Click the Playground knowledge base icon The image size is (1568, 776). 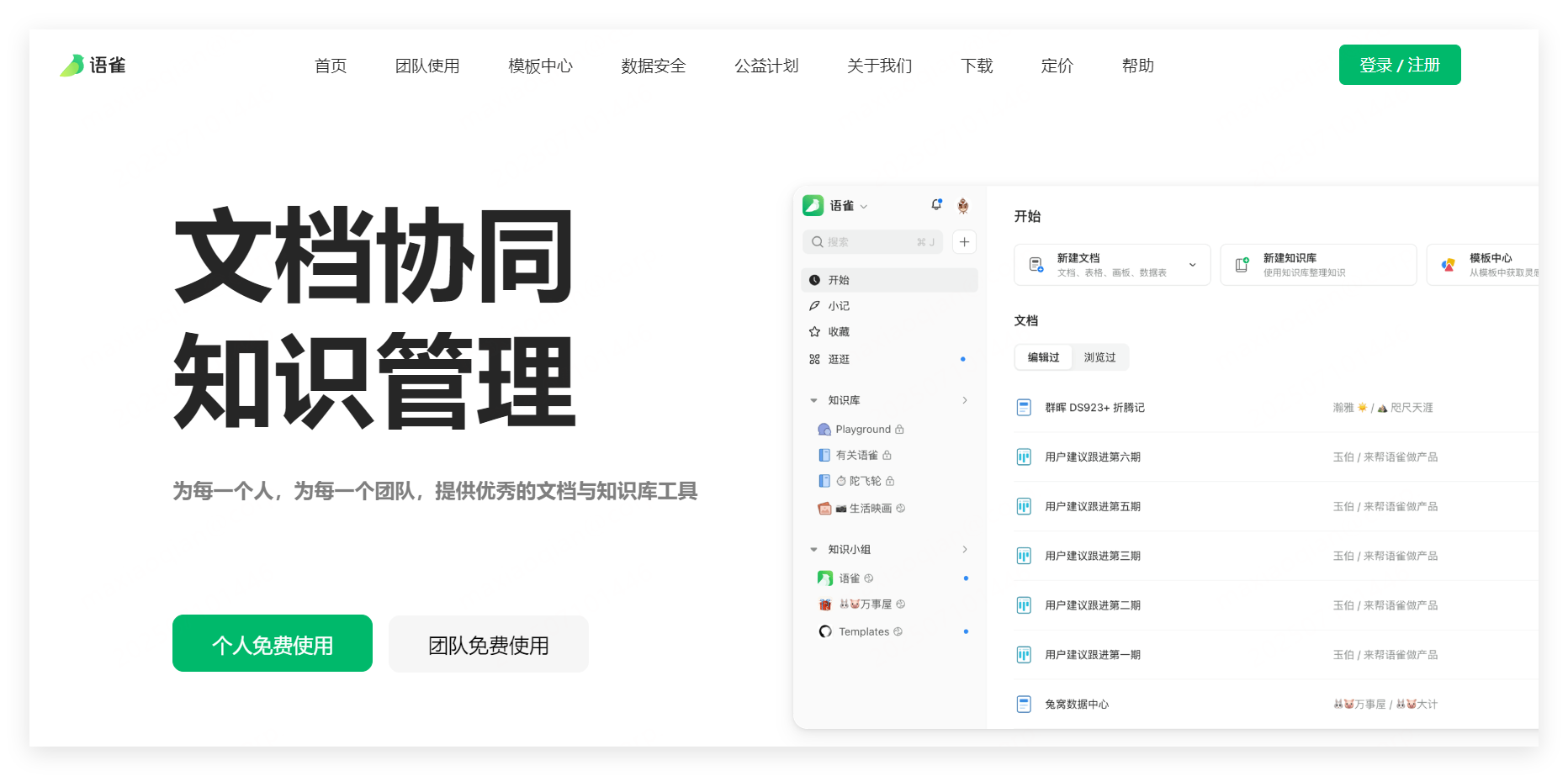(824, 430)
